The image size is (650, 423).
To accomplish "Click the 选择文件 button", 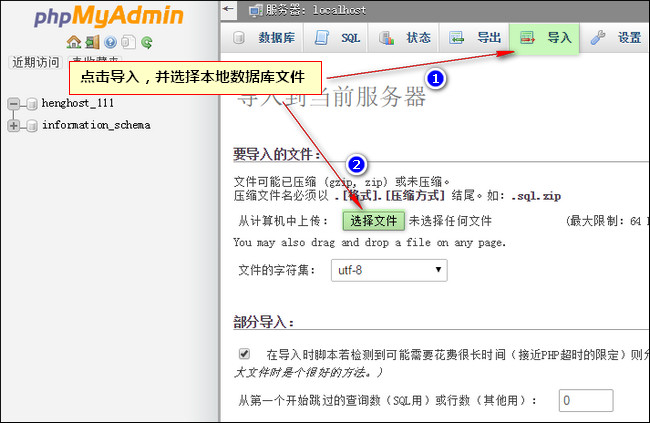I will [374, 221].
